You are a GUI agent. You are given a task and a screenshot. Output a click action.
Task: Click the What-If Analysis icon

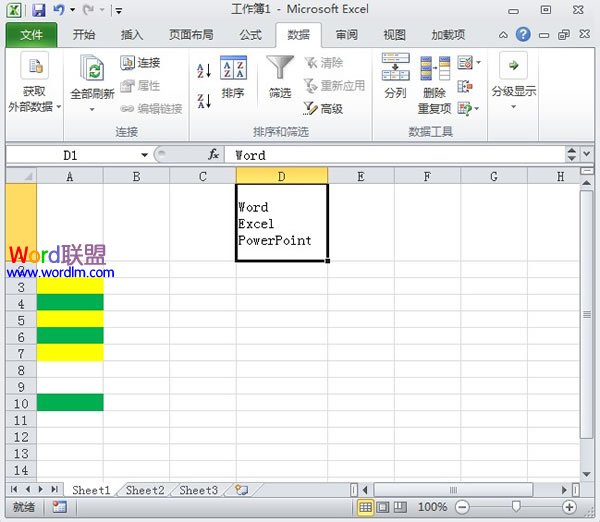tap(465, 109)
